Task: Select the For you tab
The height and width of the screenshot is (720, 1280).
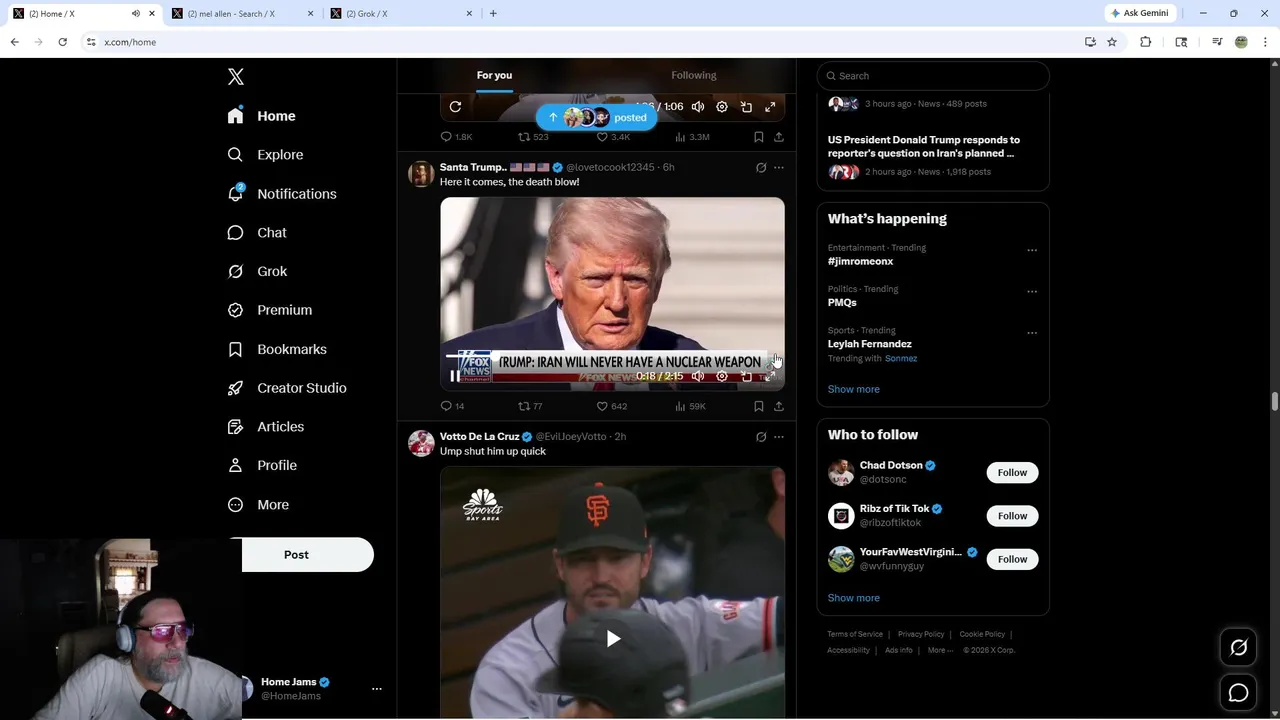Action: [494, 75]
